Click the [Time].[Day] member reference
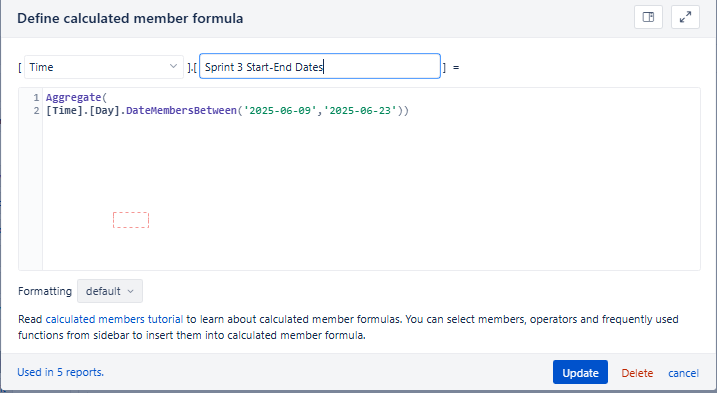Viewport: 717px width, 393px height. tap(83, 111)
